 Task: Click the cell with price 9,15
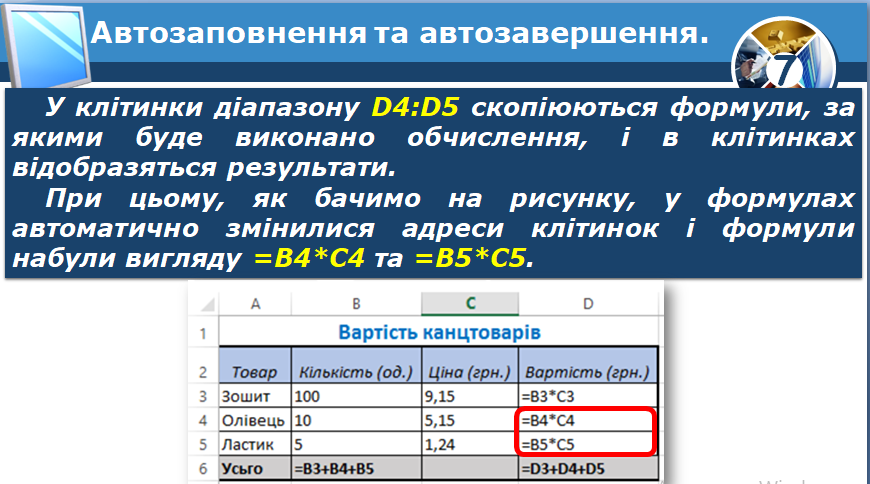(x=470, y=396)
